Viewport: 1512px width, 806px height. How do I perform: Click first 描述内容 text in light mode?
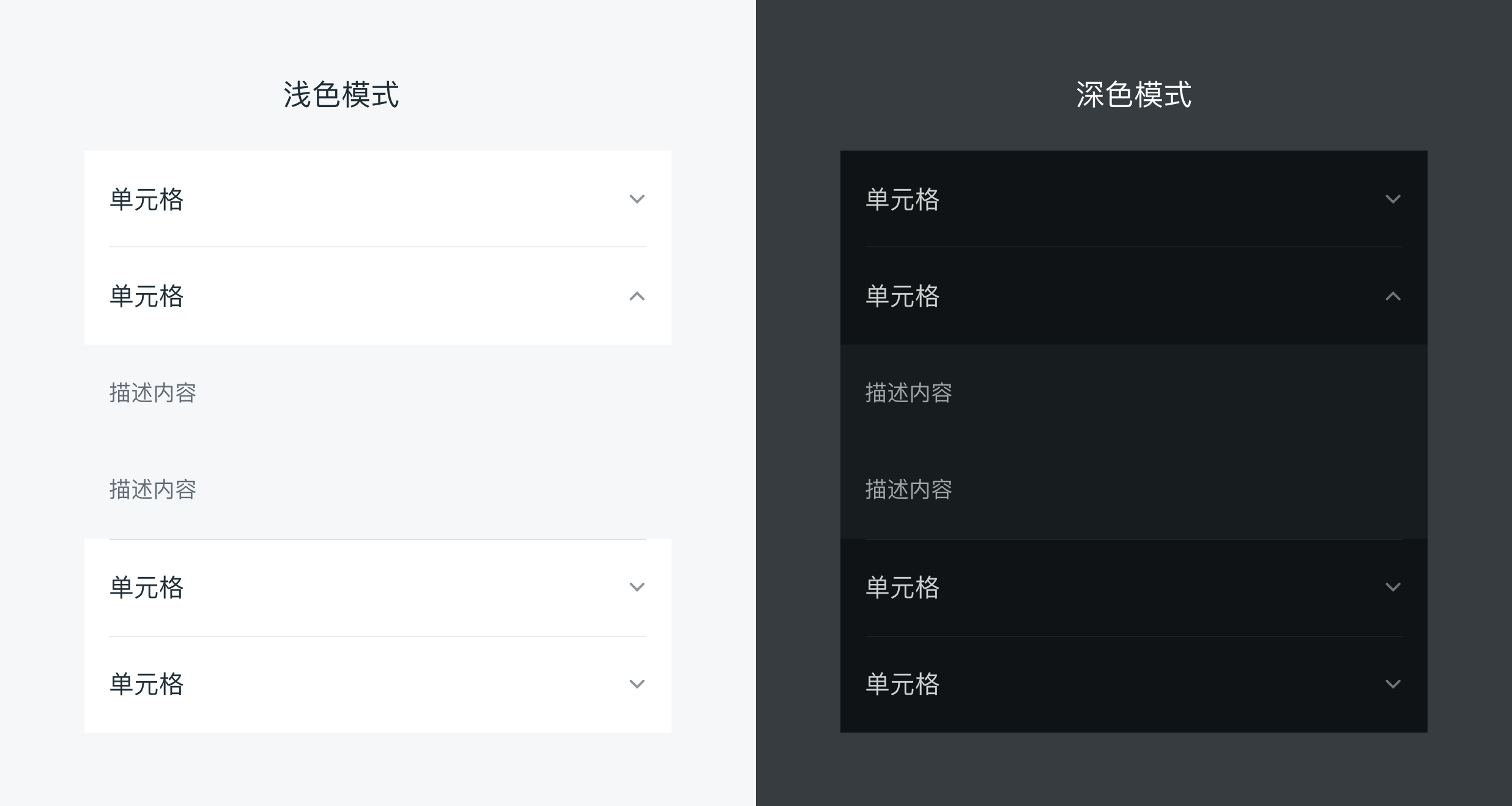coord(152,393)
